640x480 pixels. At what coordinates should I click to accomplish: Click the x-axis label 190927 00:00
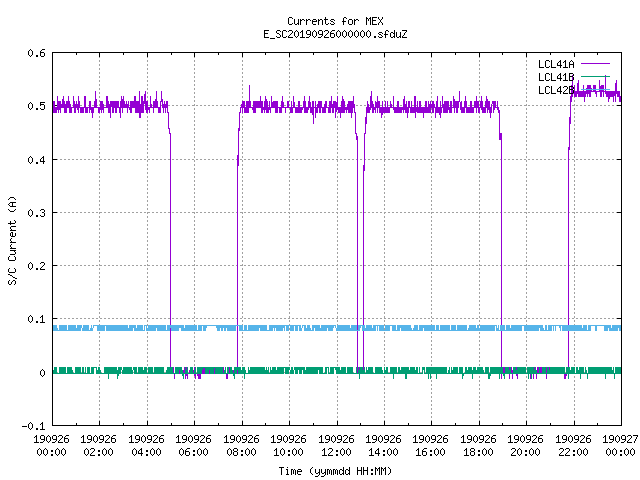pos(620,446)
